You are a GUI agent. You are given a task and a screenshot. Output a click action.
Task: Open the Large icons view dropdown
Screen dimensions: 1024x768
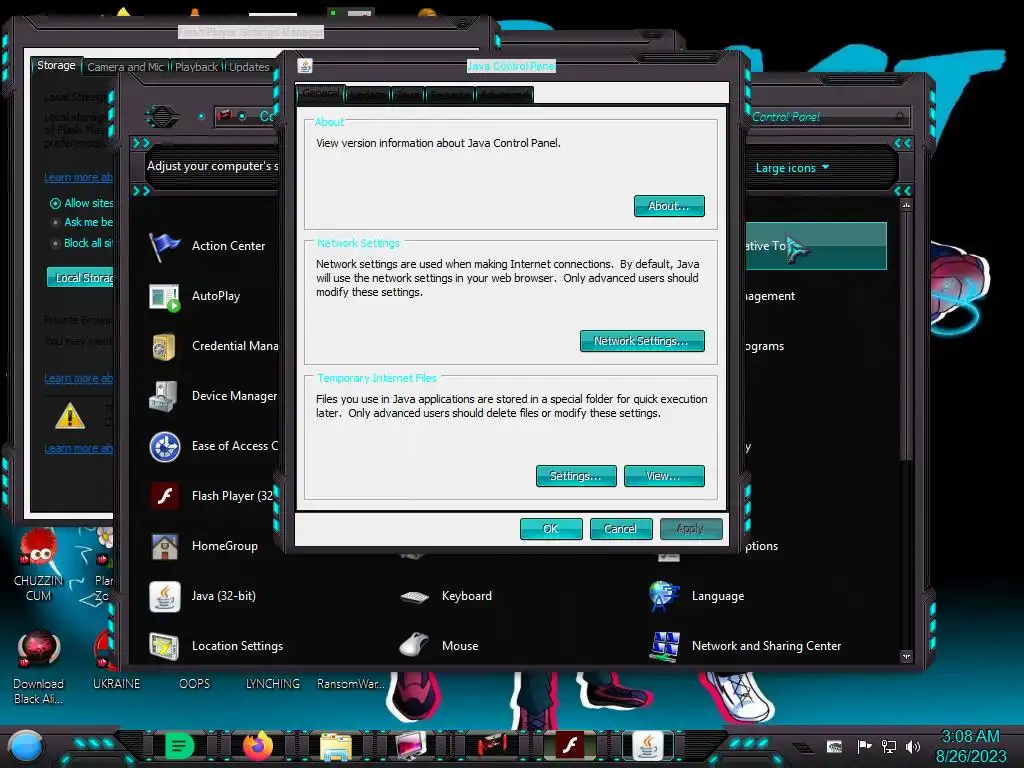pos(792,168)
